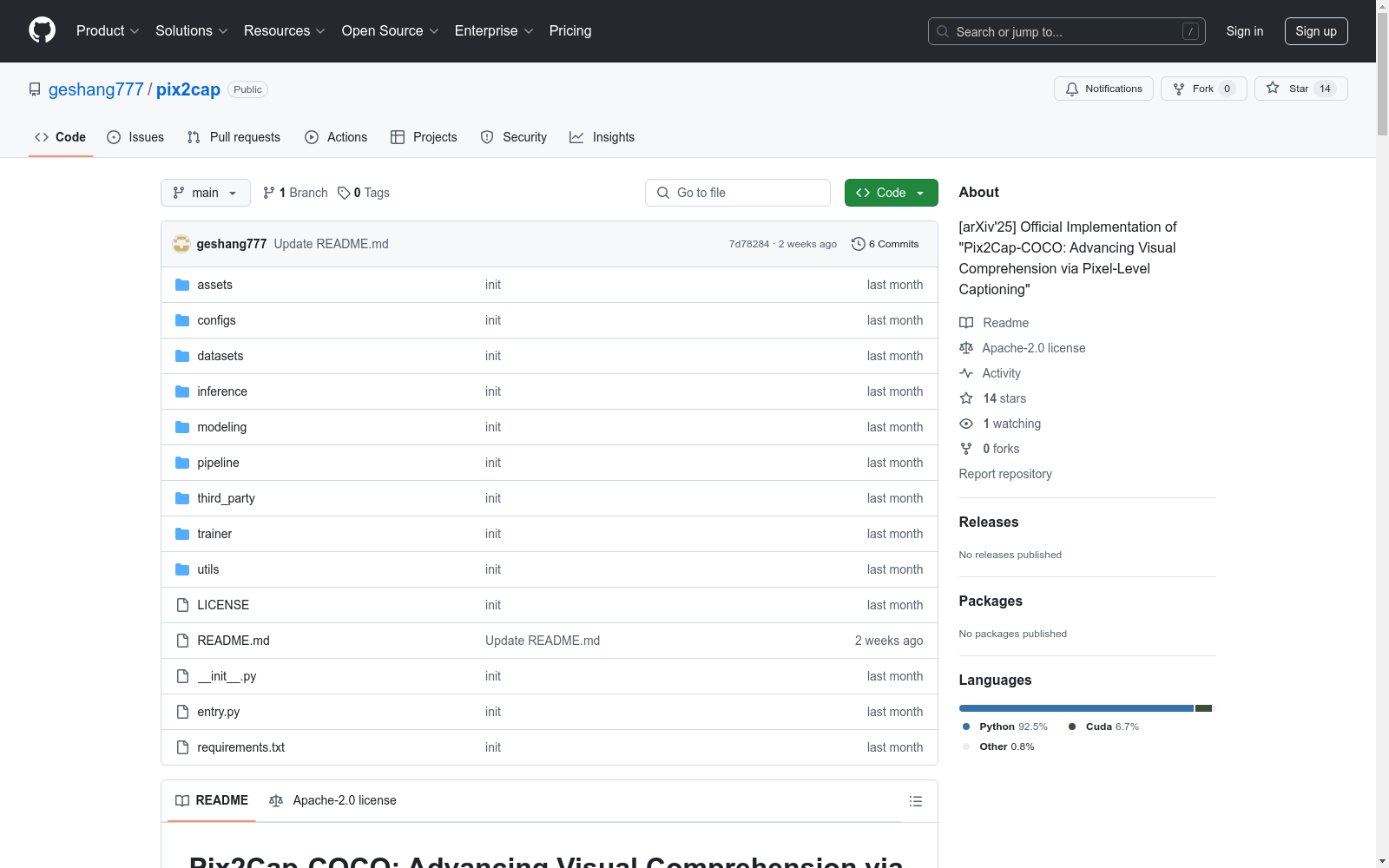Open the Insights tab

click(x=602, y=137)
